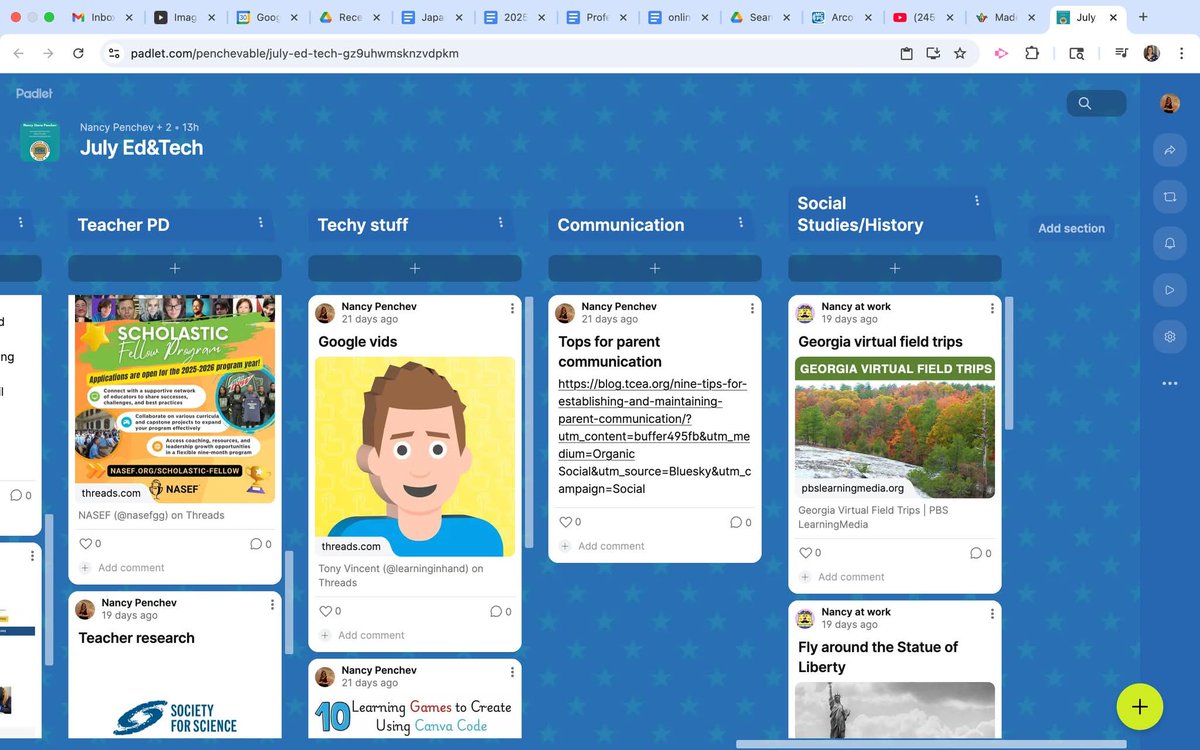
Task: Open options menu on Fly around Statue of Liberty post
Action: click(992, 613)
